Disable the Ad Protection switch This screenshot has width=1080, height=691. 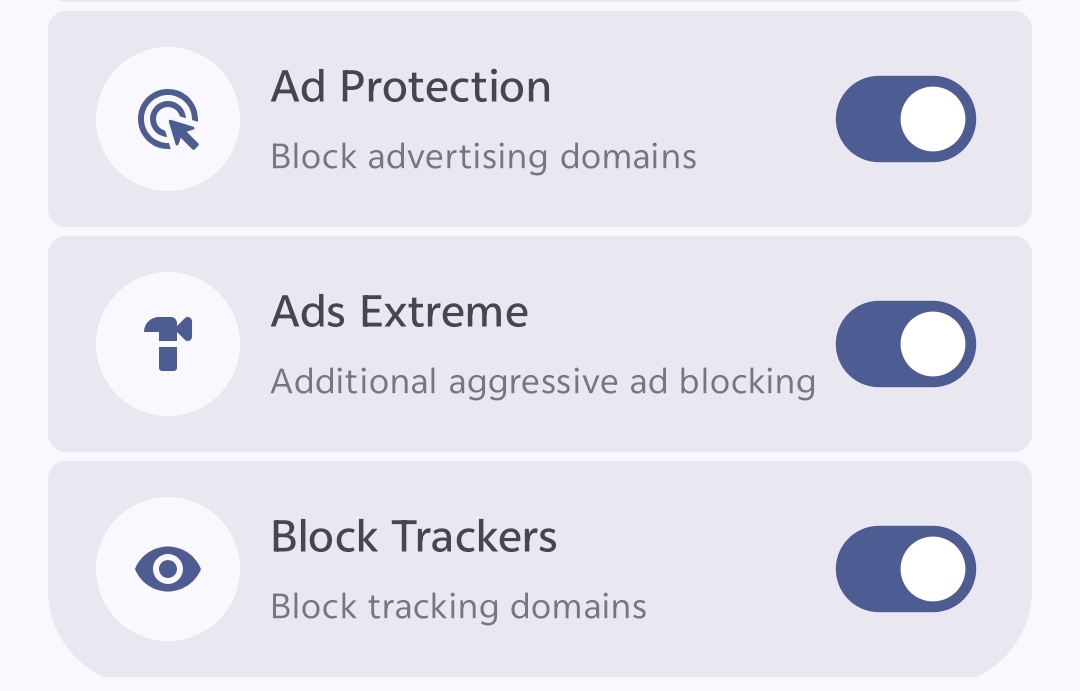905,119
